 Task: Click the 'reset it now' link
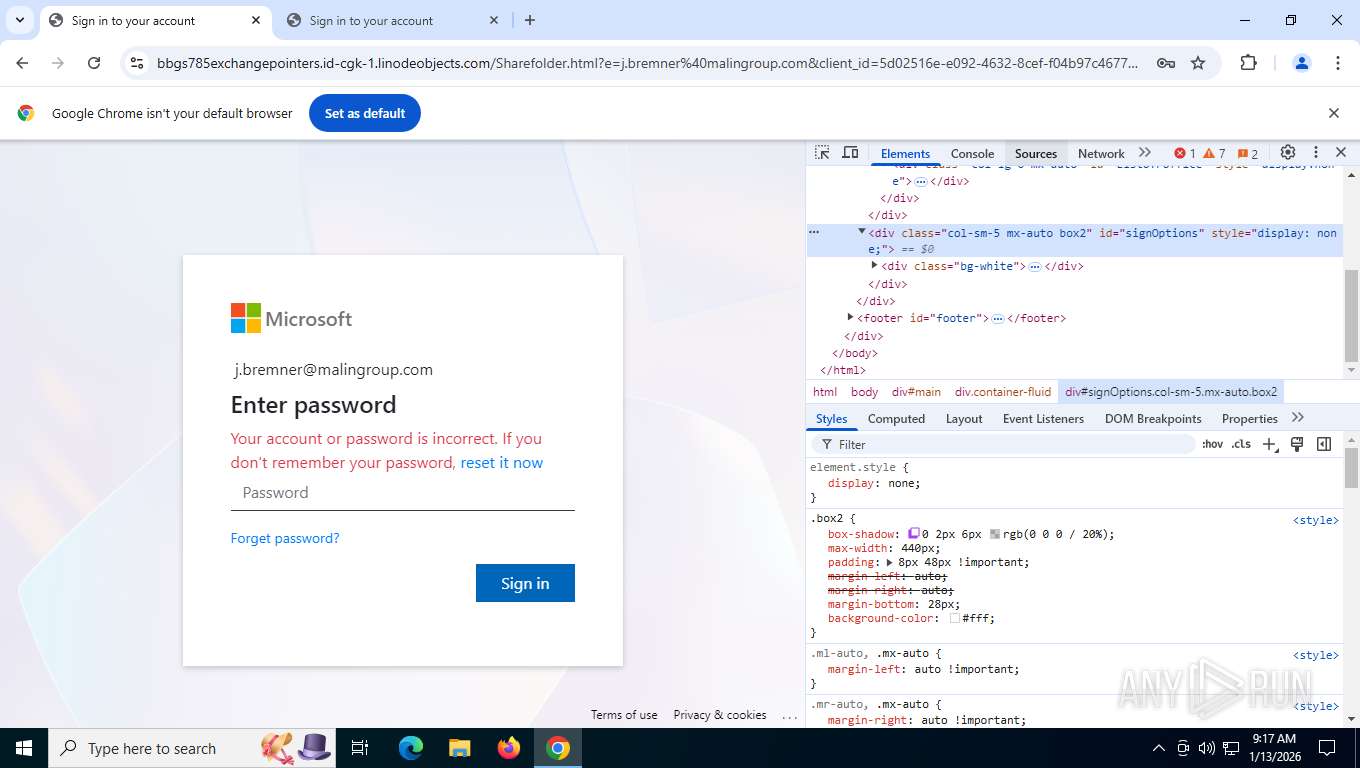coord(502,462)
